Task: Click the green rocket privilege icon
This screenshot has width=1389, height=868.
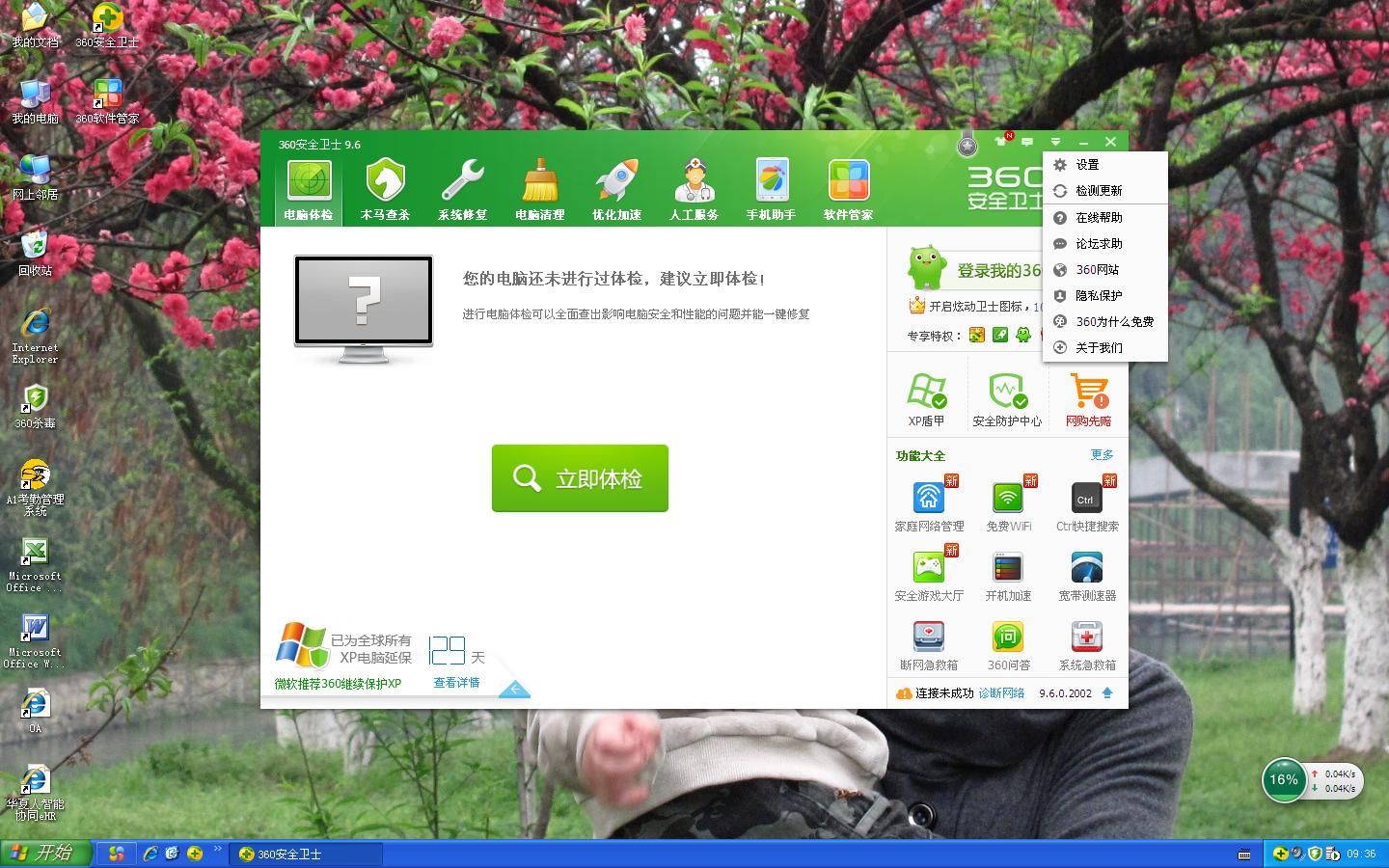Action: click(1000, 335)
